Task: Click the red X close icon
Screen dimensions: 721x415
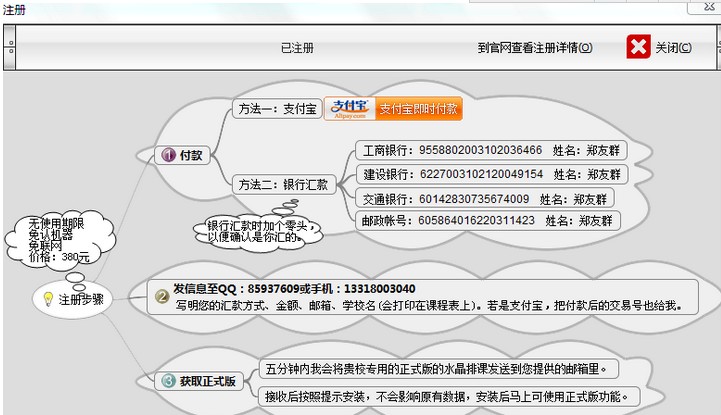Action: 638,47
